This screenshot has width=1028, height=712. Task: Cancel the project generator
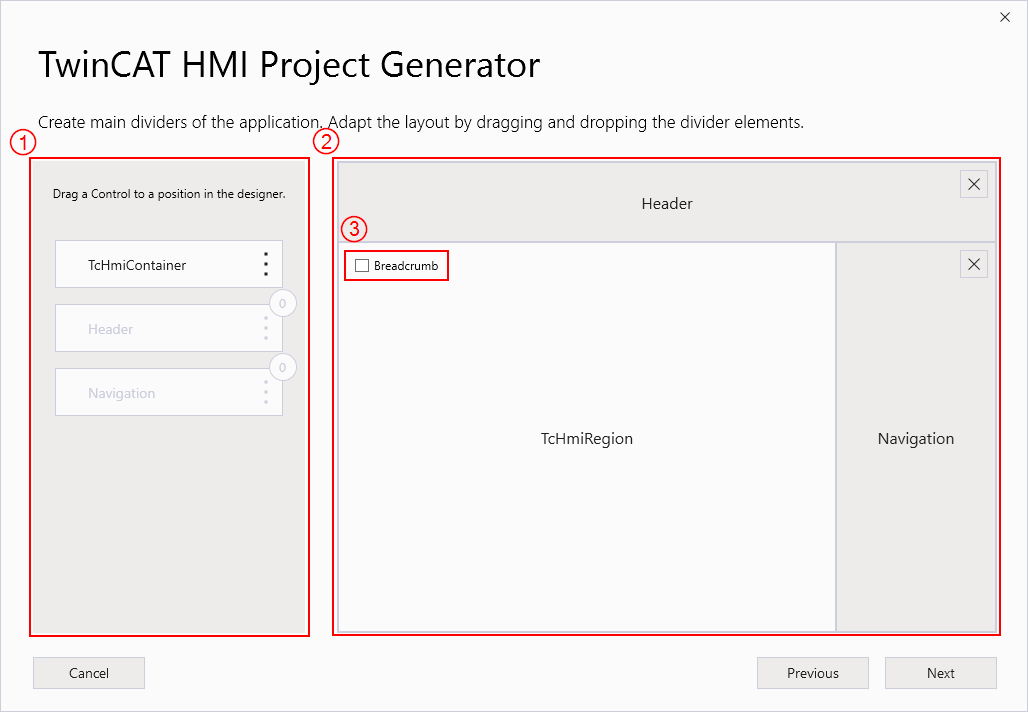tap(89, 673)
